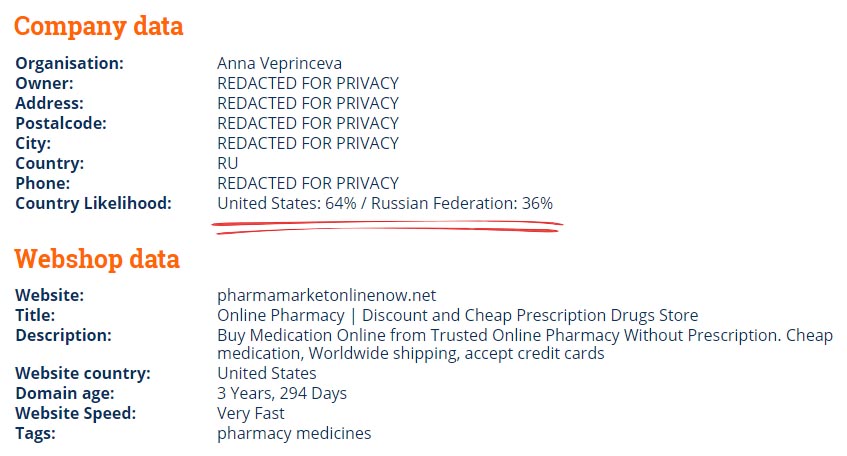Click the Phone redacted value

click(308, 183)
